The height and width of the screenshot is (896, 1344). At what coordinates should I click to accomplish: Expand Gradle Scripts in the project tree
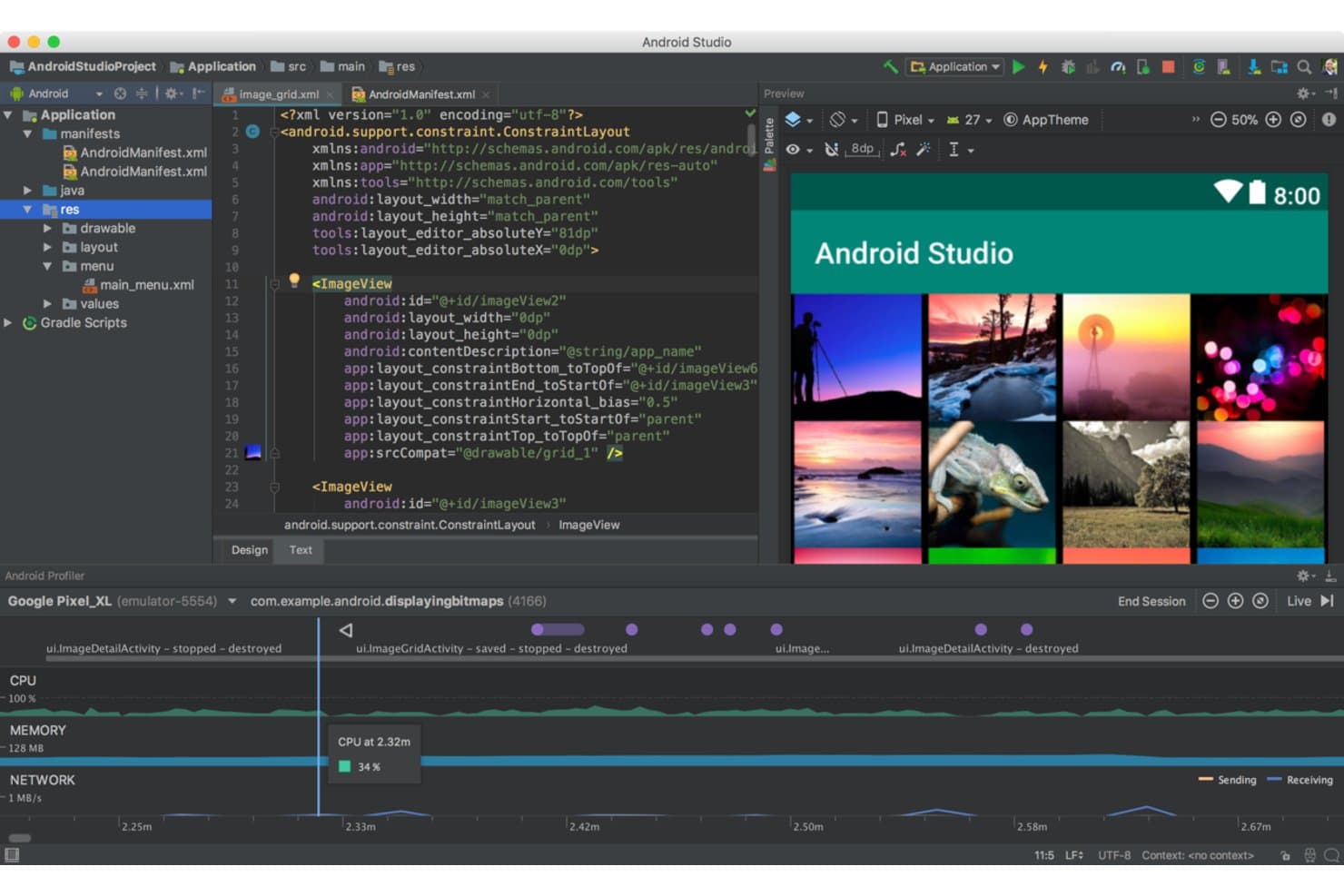coord(8,323)
